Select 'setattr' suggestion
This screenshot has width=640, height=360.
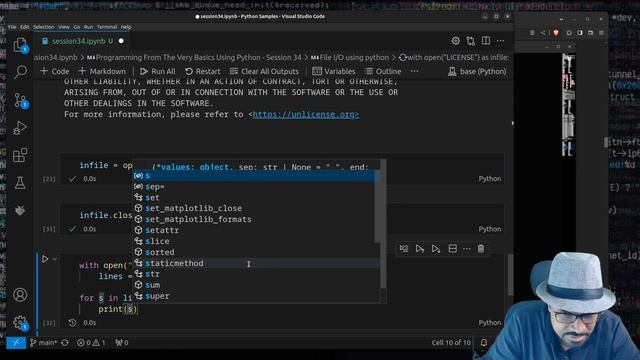coord(256,230)
